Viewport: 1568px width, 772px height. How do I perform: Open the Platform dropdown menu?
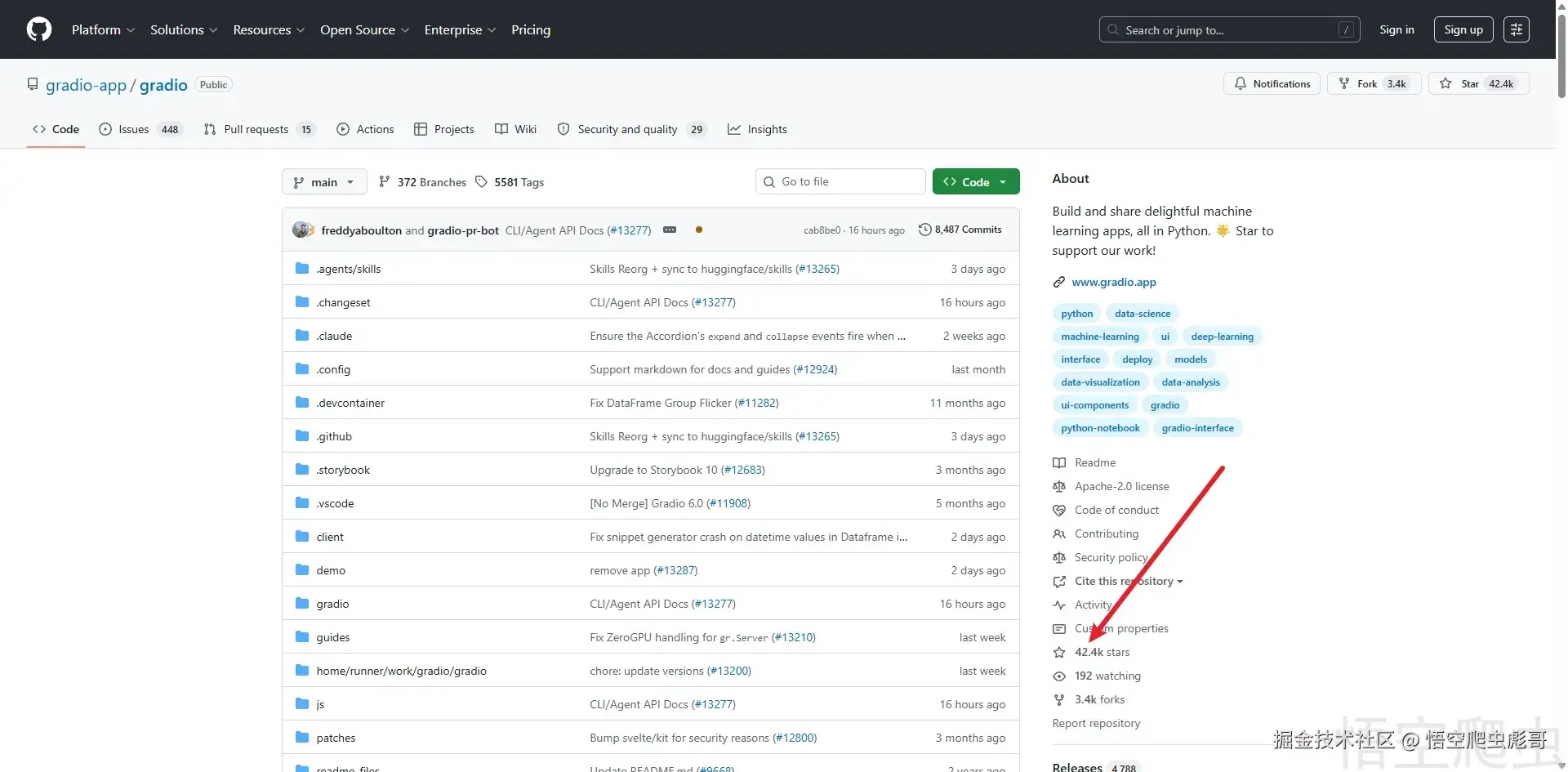(x=103, y=29)
